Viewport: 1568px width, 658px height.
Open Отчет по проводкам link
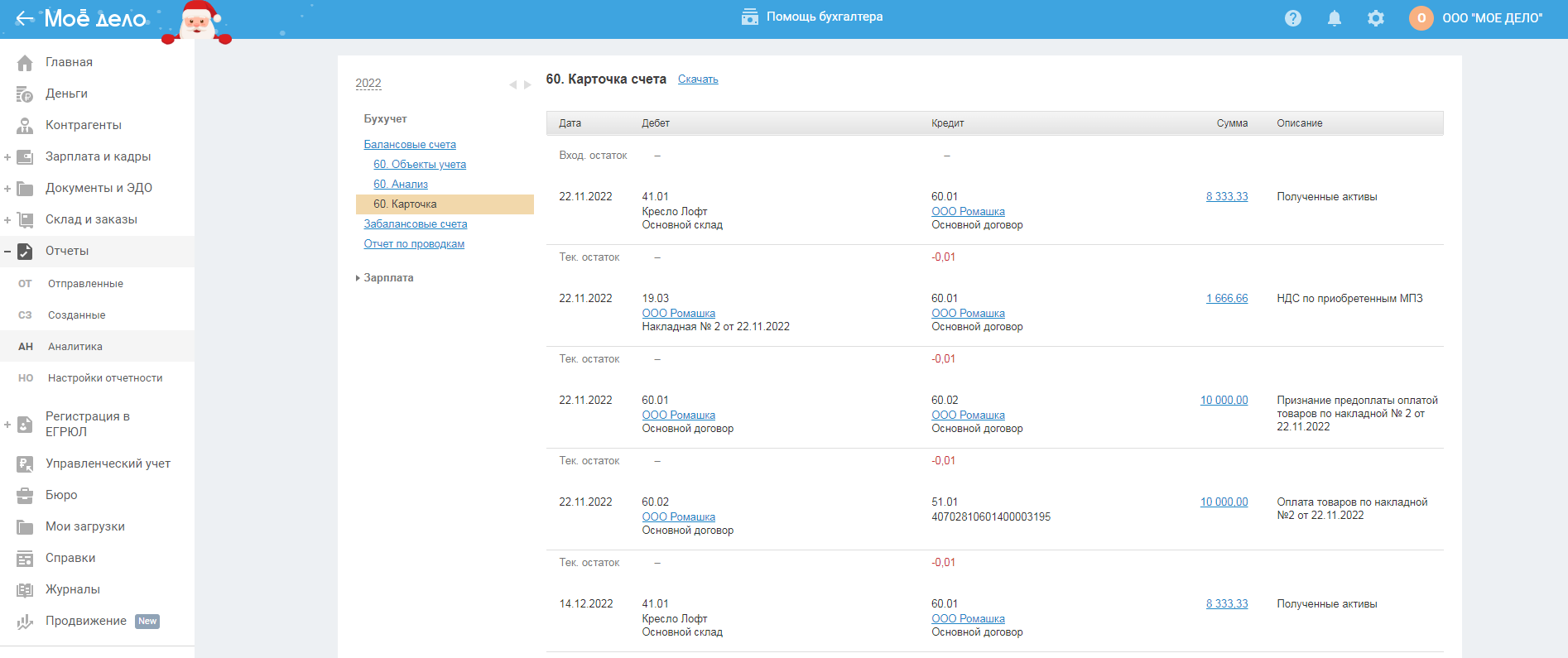coord(414,244)
